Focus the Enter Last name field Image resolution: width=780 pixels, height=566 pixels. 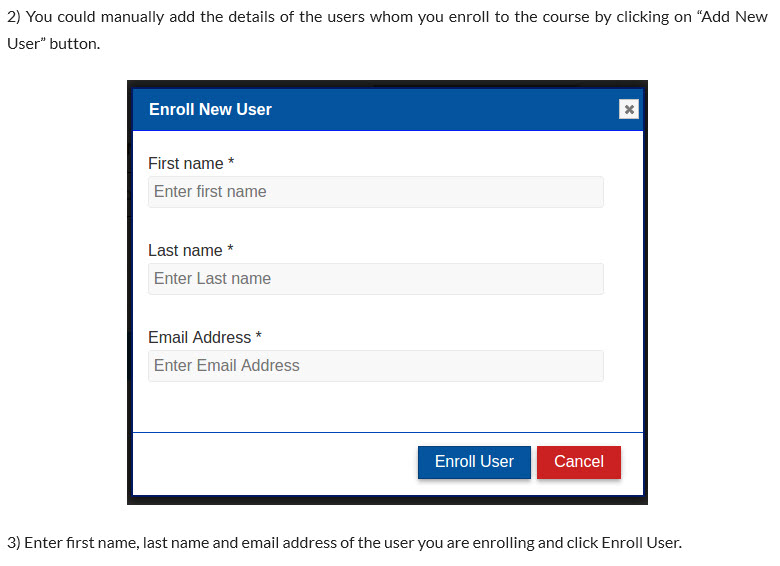pyautogui.click(x=376, y=279)
